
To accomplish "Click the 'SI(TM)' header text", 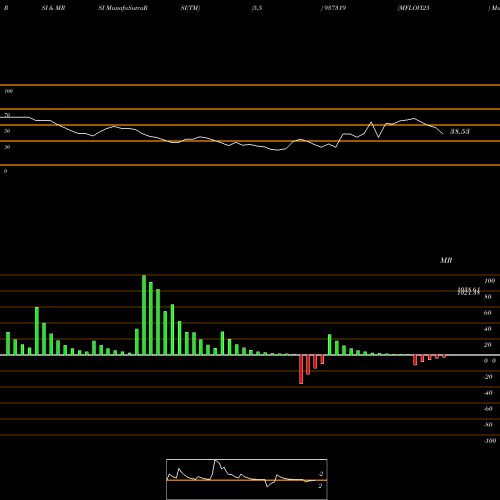I will (x=190, y=8).
